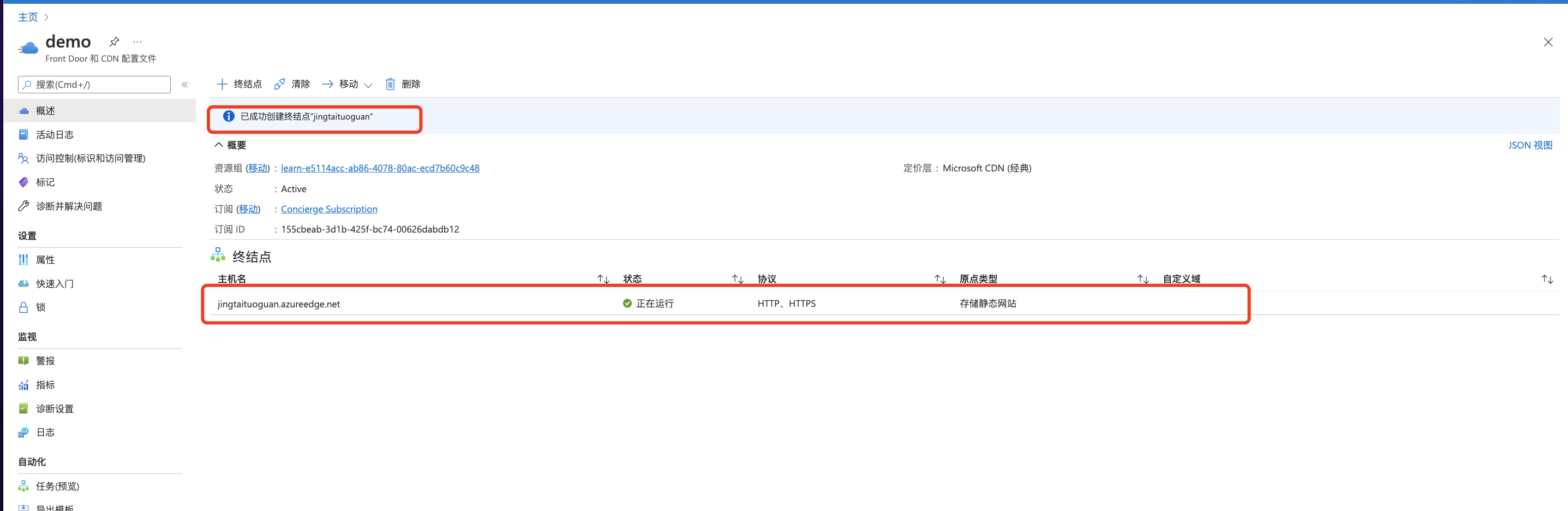Click the info icon in success notification

pyautogui.click(x=228, y=116)
